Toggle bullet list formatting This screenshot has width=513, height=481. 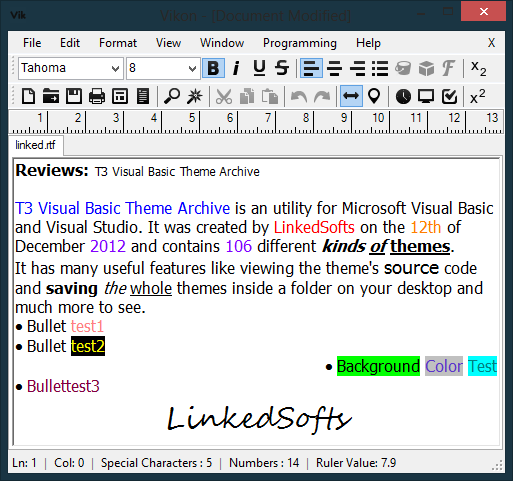pos(380,68)
